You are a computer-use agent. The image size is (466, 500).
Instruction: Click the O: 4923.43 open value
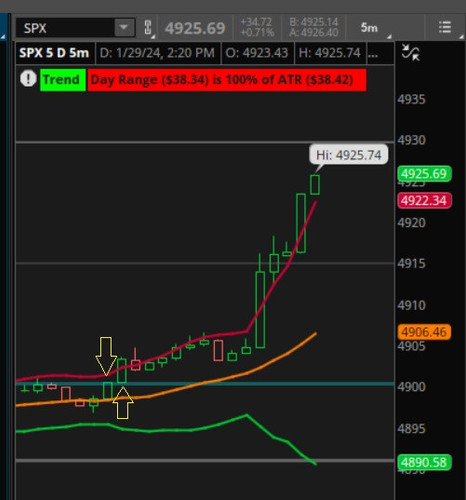point(257,53)
